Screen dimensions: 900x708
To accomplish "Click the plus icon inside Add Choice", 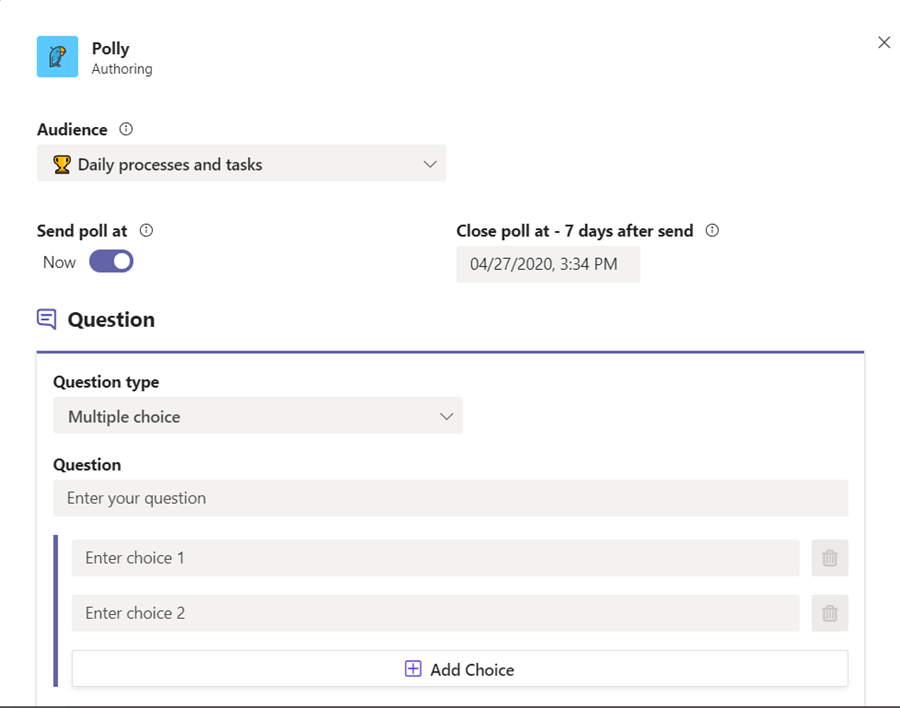I will pyautogui.click(x=413, y=668).
